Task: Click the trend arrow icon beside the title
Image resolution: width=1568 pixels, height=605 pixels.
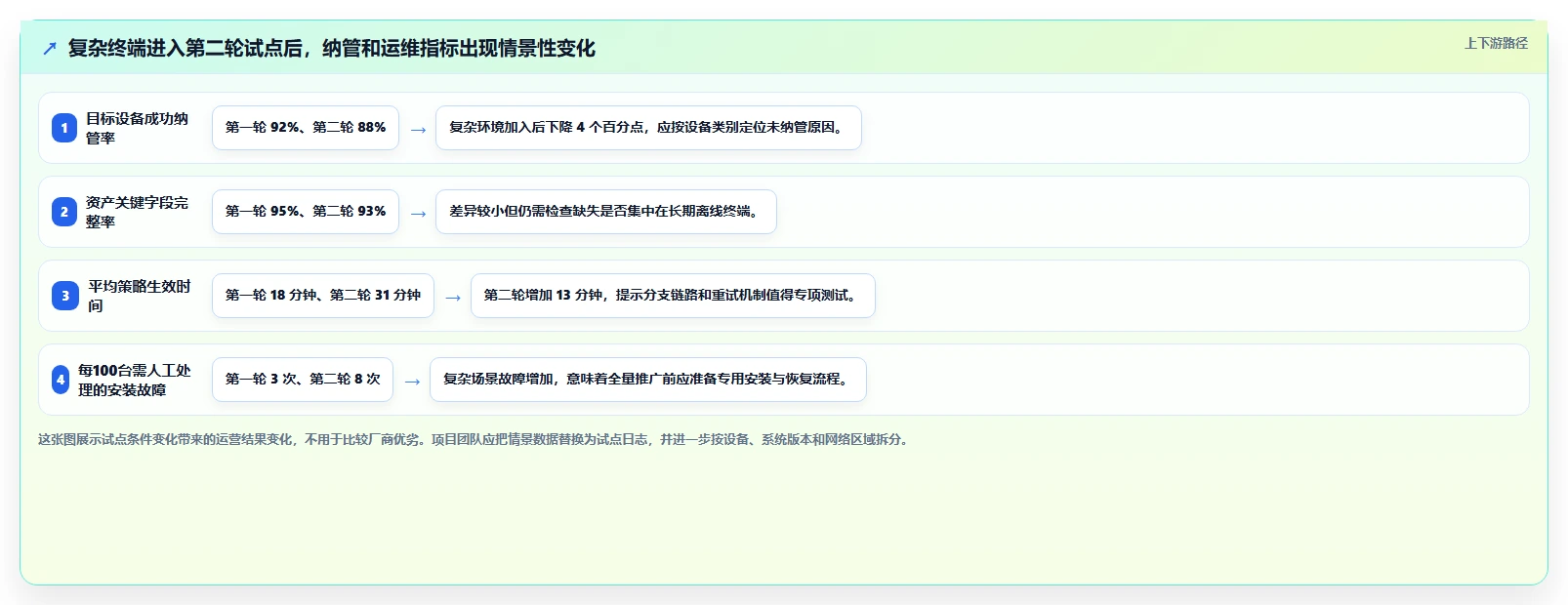Action: (x=50, y=49)
